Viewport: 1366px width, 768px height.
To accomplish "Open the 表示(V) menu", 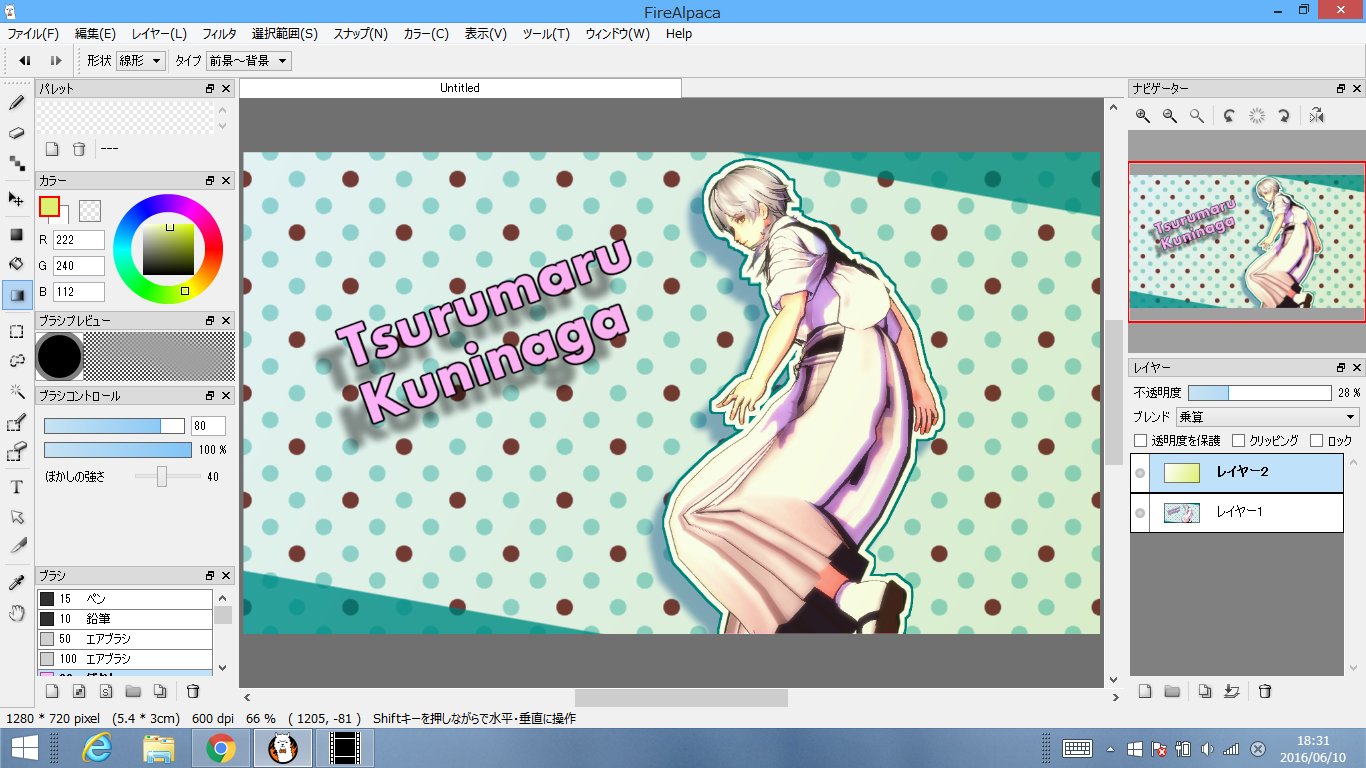I will tap(485, 34).
